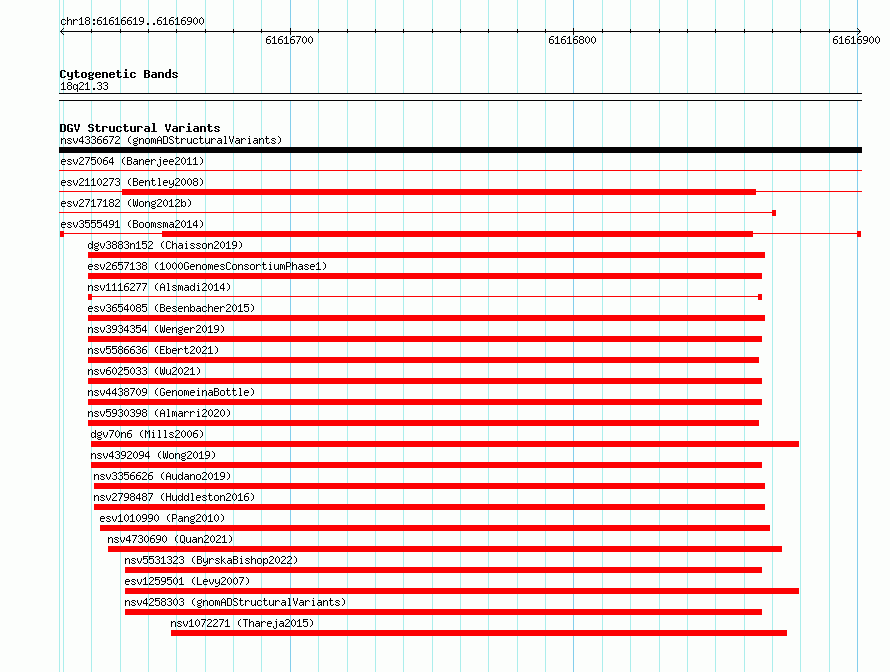Click the 61616700 ruler position label
This screenshot has height=672, width=890.
click(289, 40)
